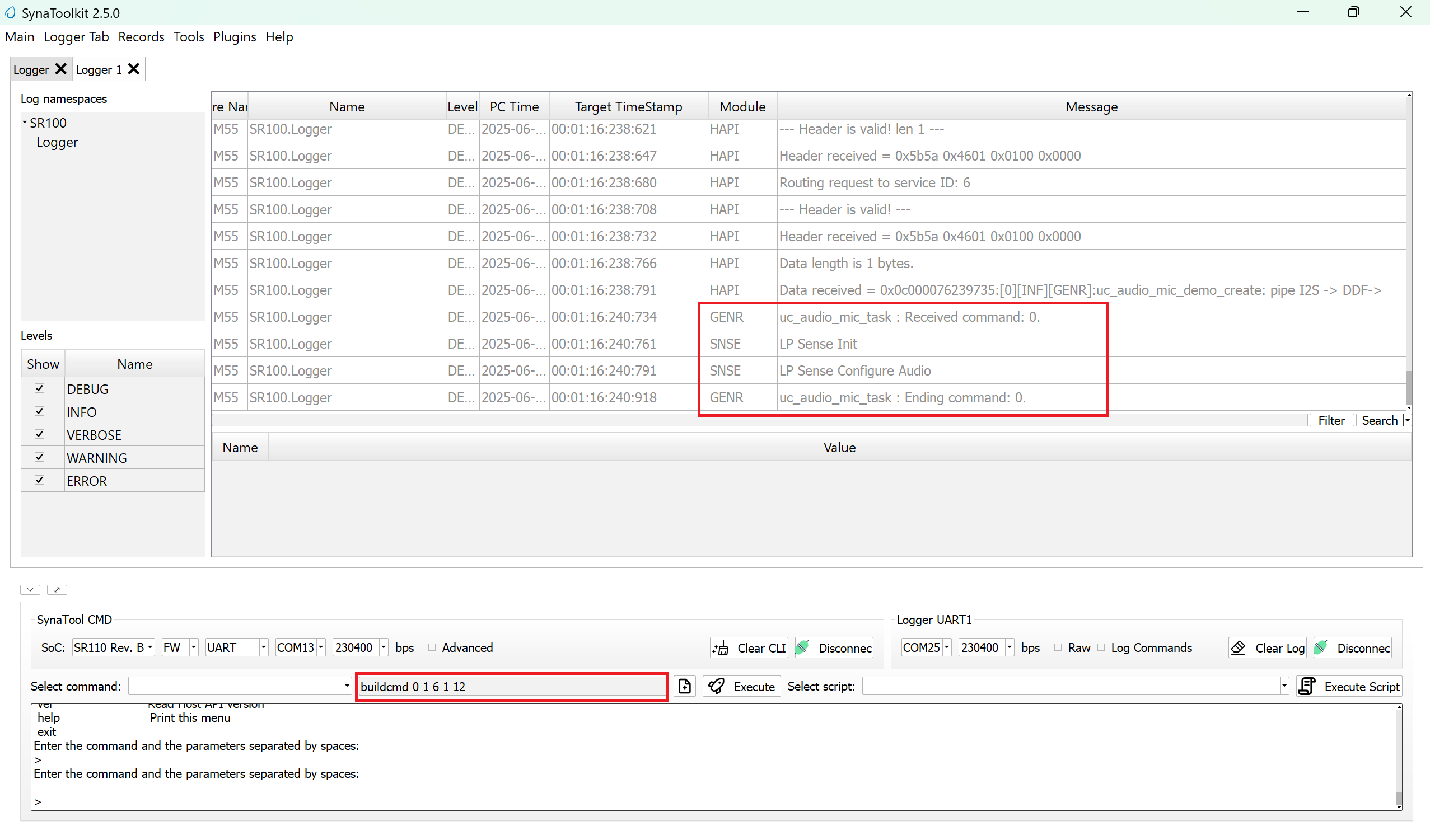1430x840 pixels.
Task: Open the Logger Tab menu
Action: 76,37
